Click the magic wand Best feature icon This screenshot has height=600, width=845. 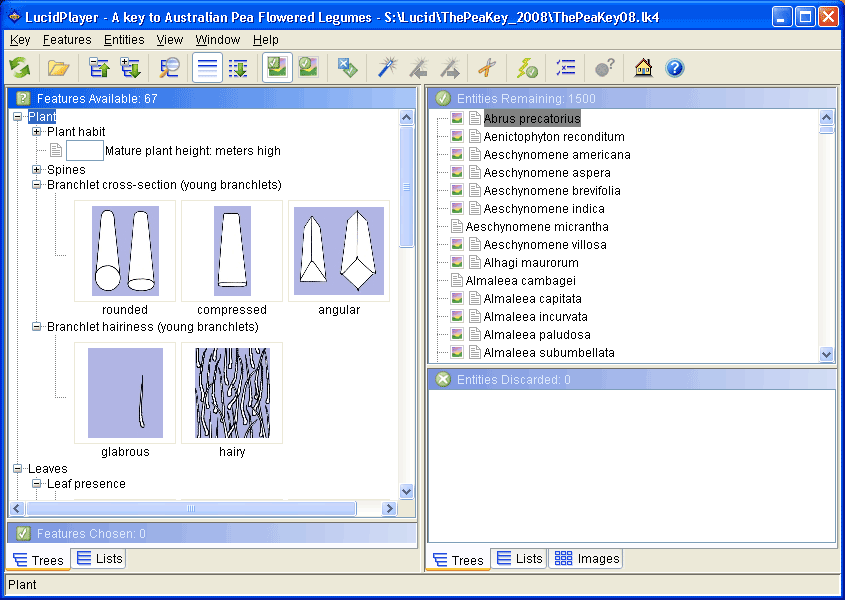pos(386,68)
